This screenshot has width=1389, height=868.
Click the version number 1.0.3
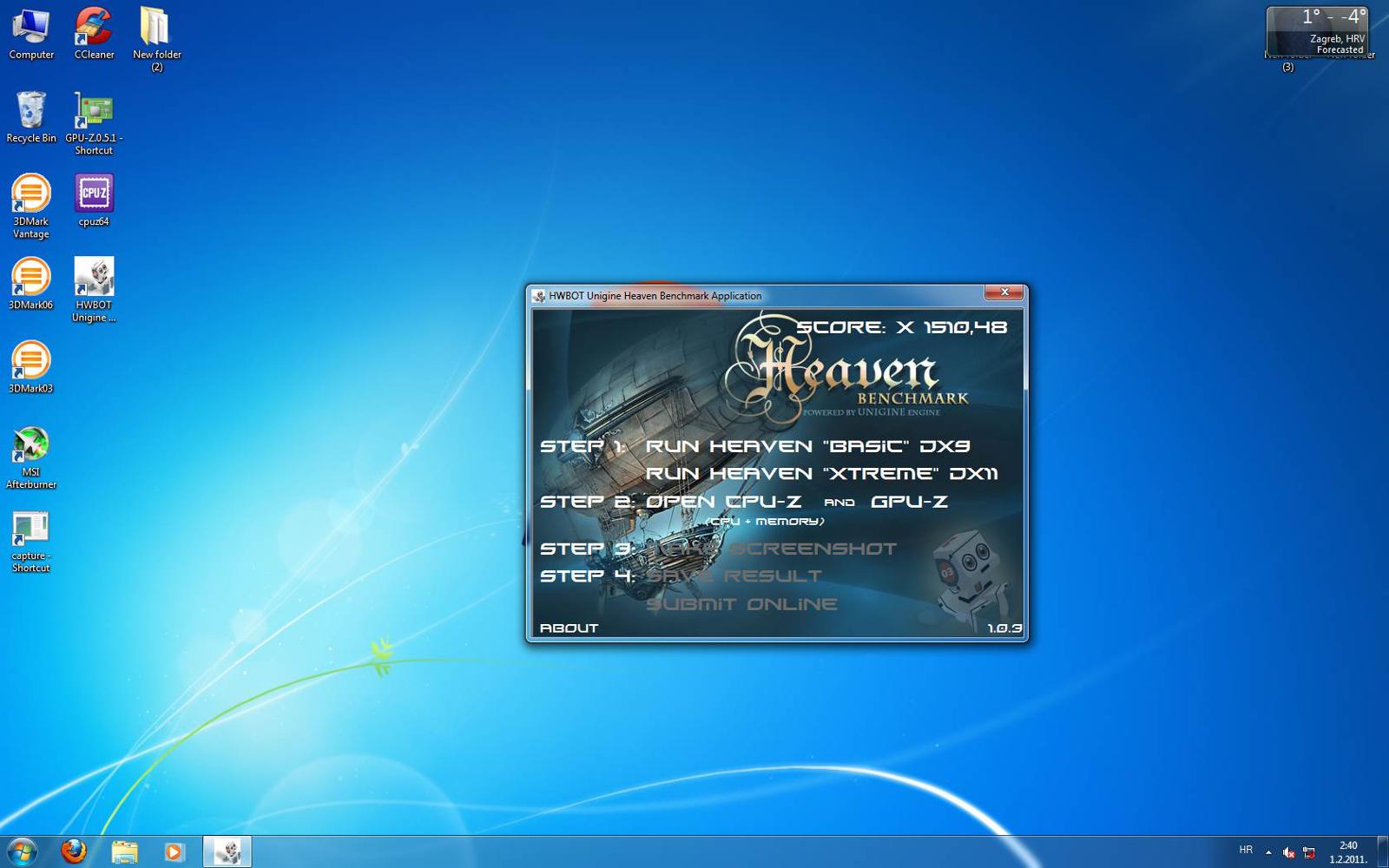pos(1004,628)
